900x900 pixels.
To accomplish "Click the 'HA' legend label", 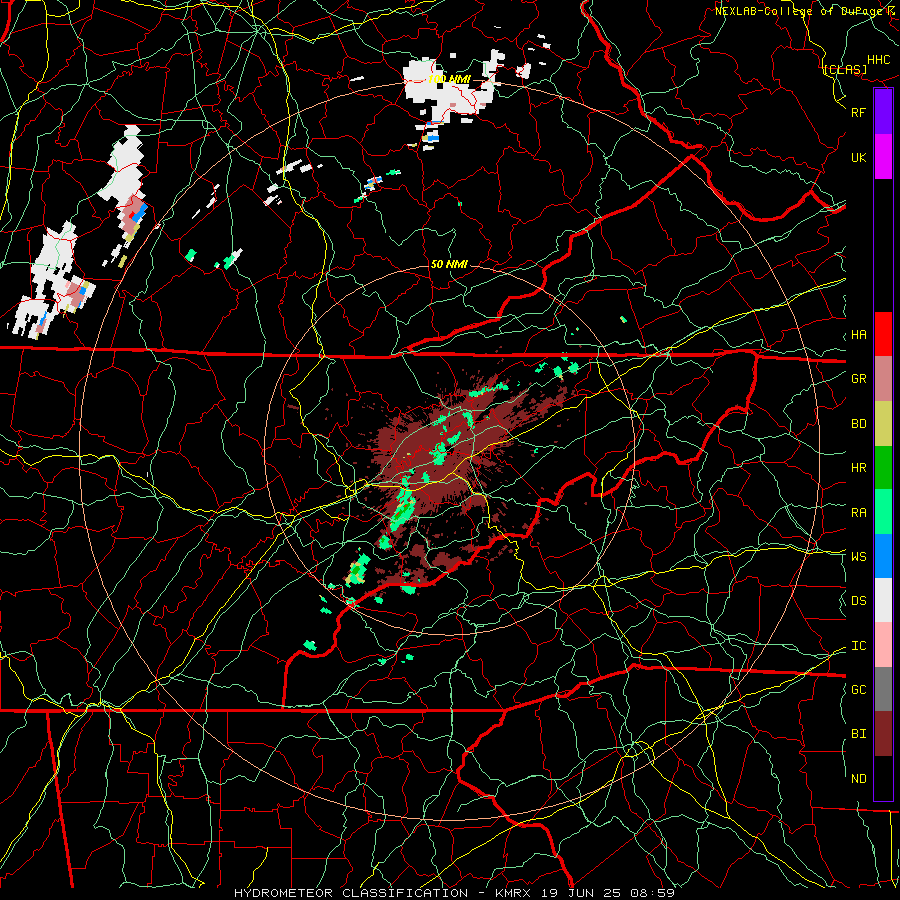I will [x=858, y=335].
